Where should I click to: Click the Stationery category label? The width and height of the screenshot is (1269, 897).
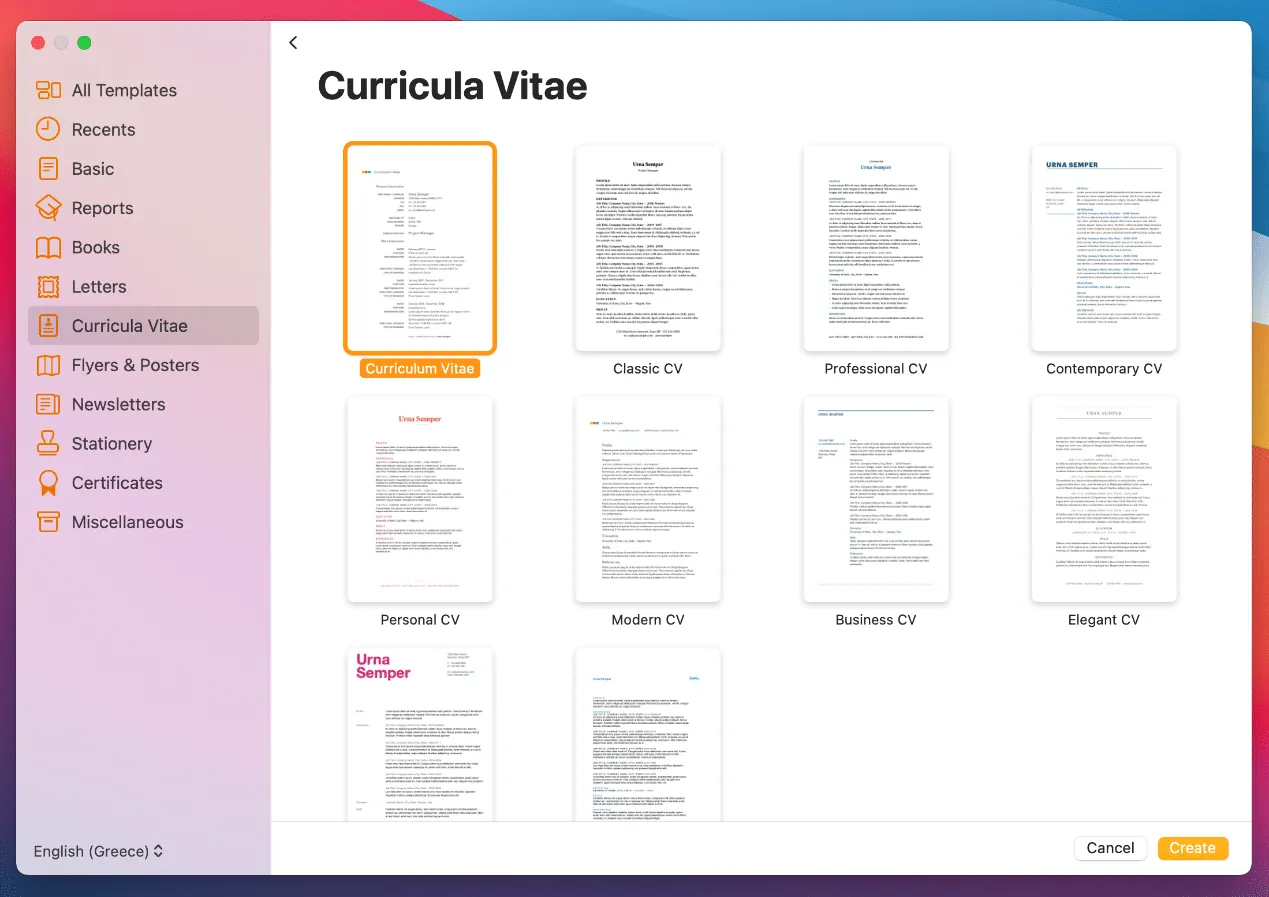pos(112,443)
